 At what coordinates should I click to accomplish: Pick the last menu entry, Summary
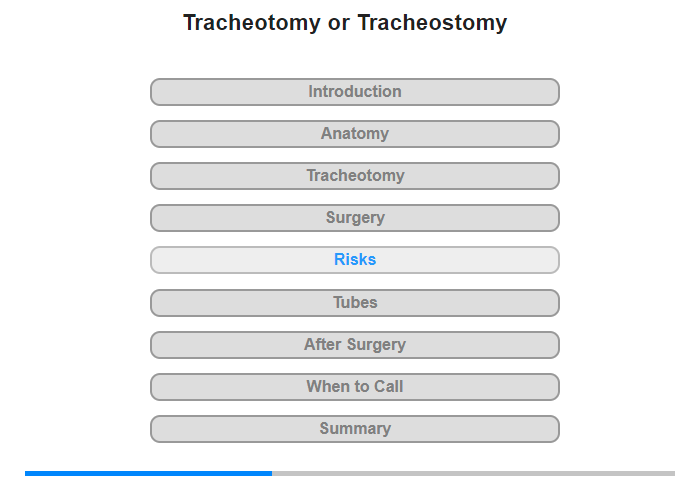tap(355, 429)
